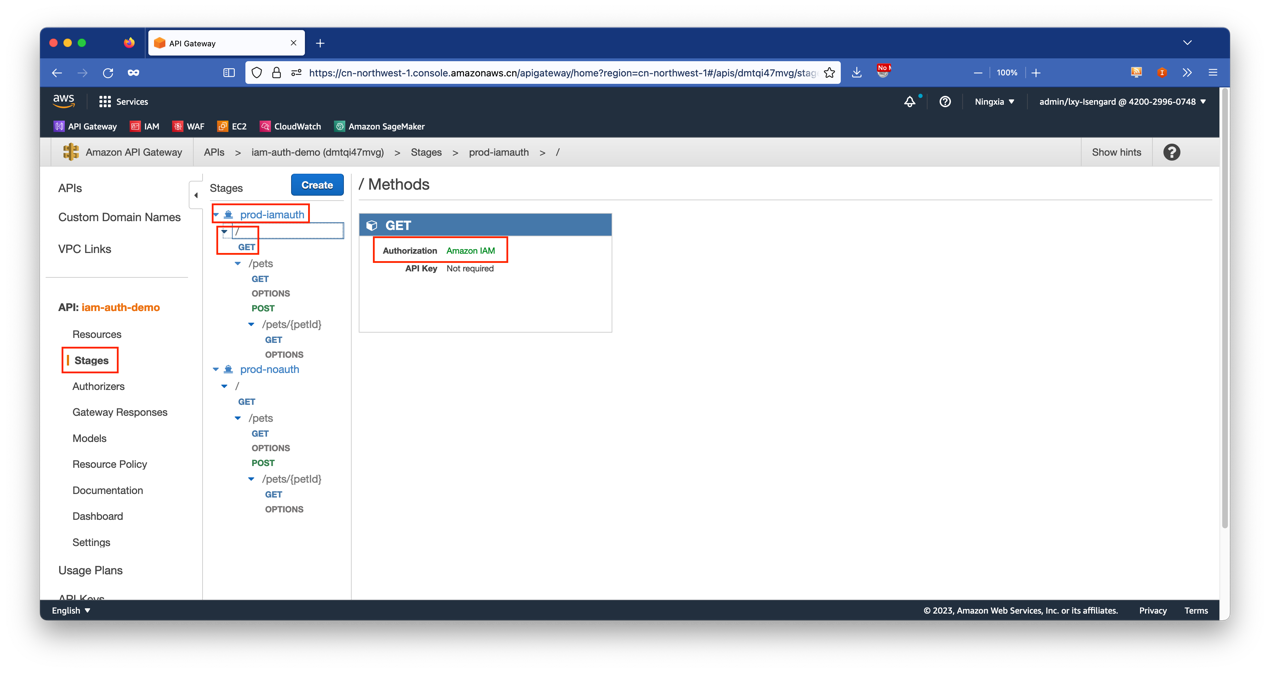
Task: Select OPTIONS under /pets in prod-noauth
Action: [270, 449]
